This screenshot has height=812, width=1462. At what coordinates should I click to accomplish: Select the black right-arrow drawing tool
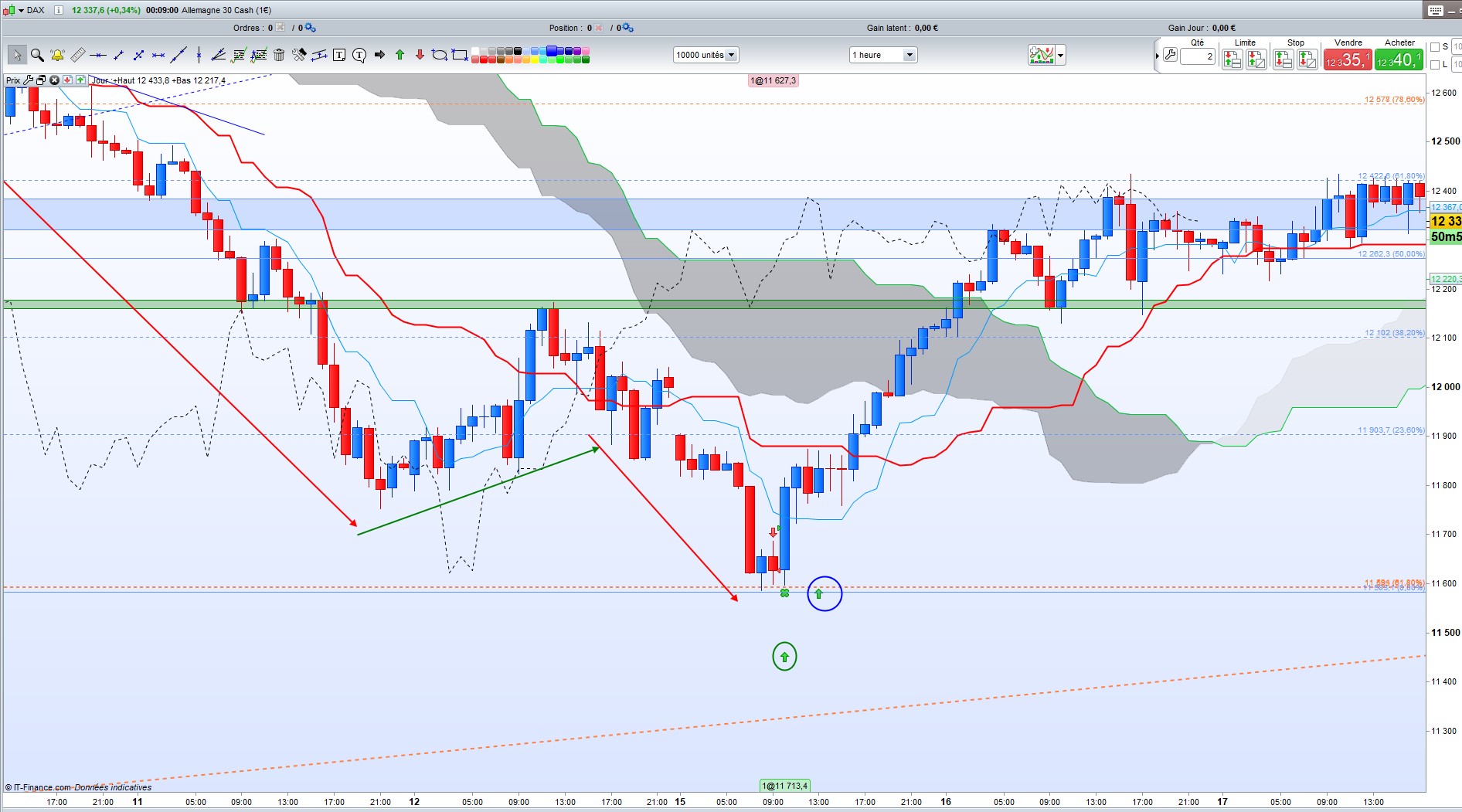pyautogui.click(x=379, y=55)
